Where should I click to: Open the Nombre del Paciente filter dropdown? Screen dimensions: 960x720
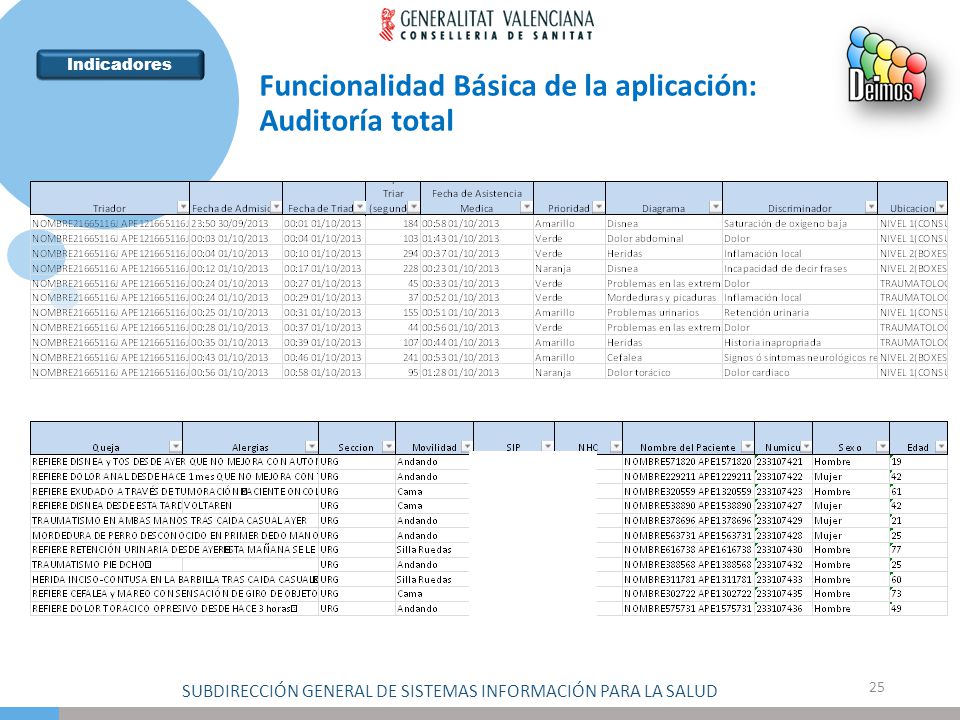point(748,446)
